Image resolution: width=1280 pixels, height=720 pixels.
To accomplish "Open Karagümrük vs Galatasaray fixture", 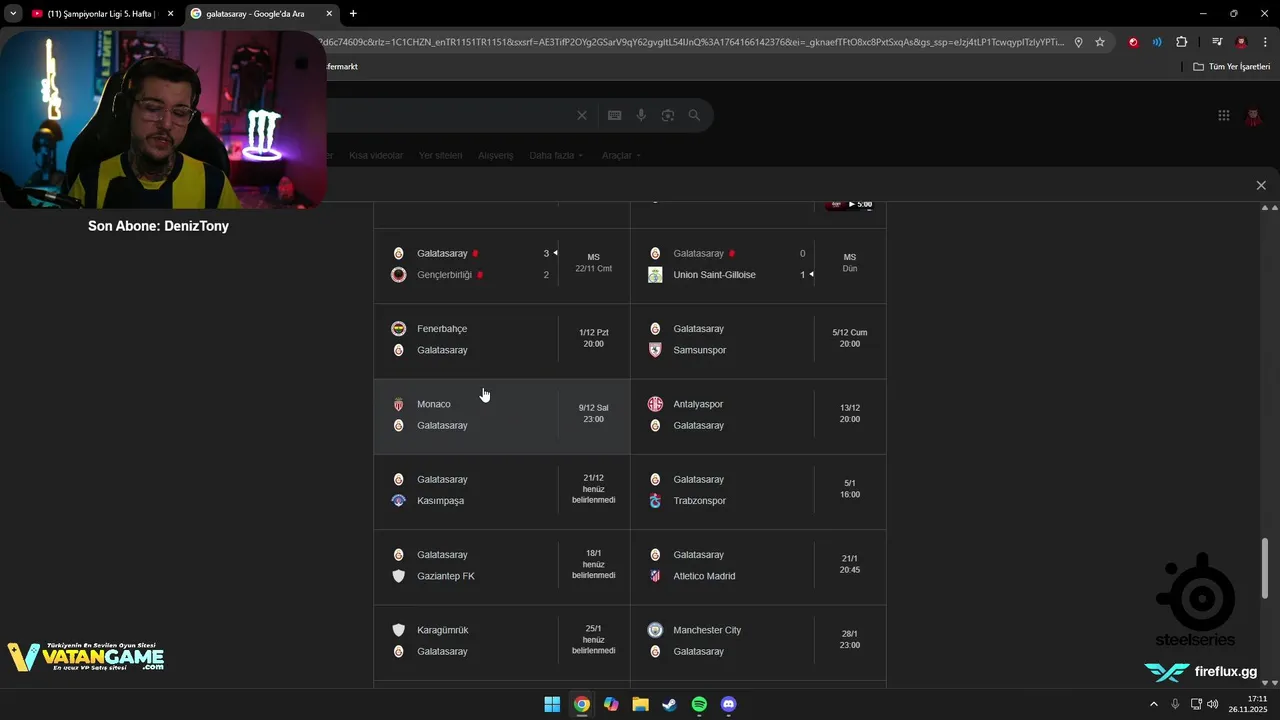I will tap(502, 642).
